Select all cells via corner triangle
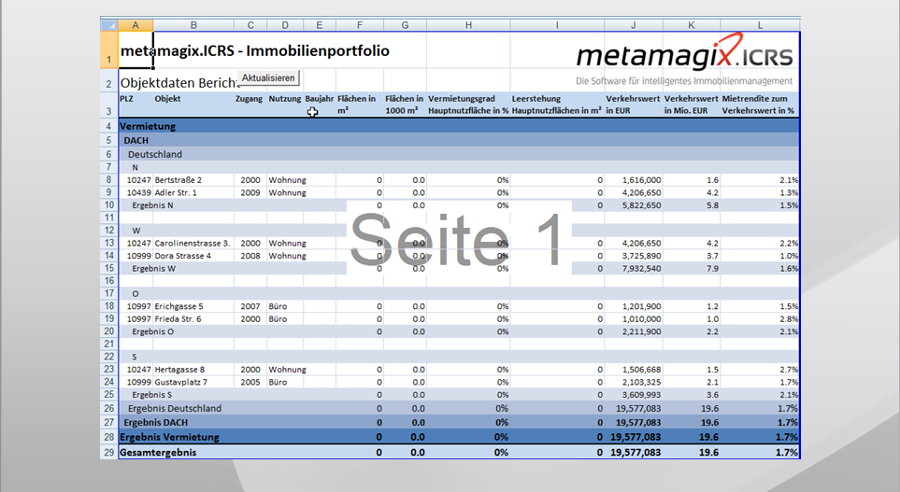This screenshot has height=492, width=900. click(x=109, y=25)
